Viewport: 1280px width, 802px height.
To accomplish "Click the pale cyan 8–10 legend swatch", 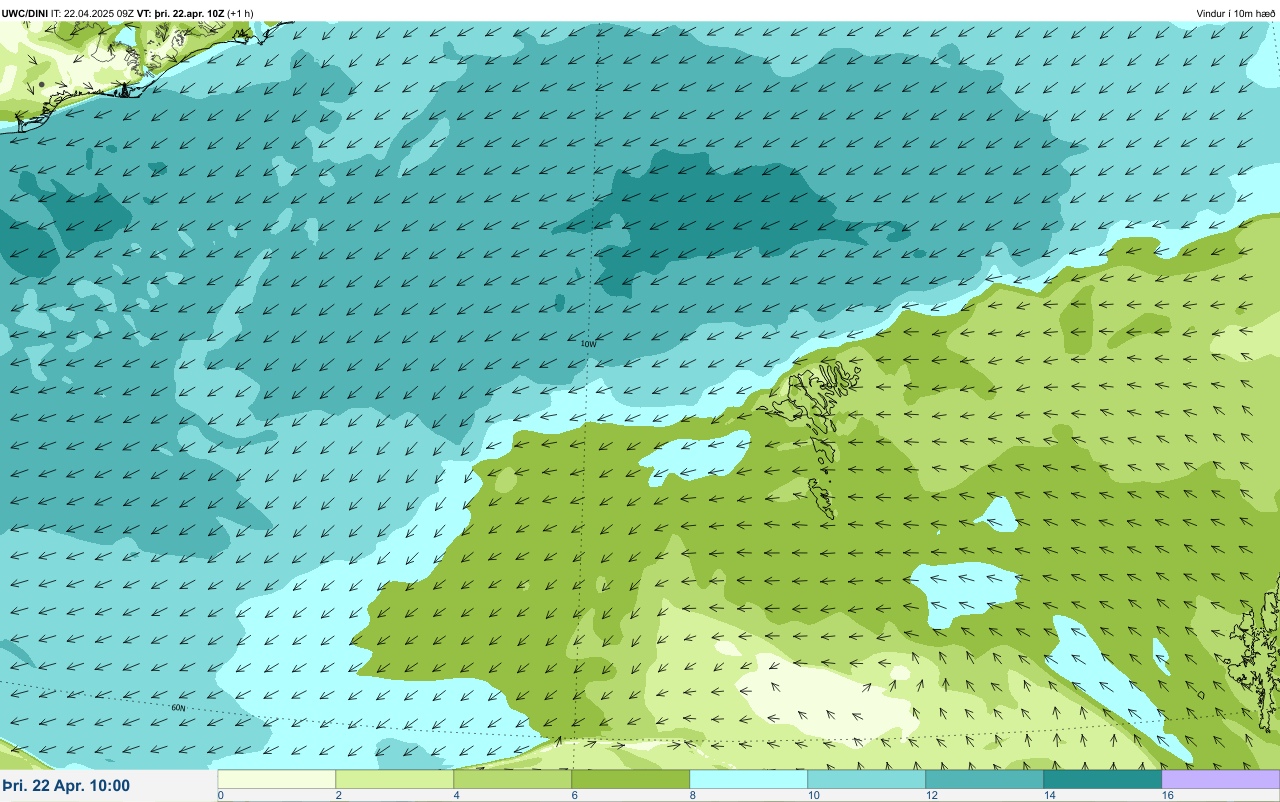I will coord(748,779).
